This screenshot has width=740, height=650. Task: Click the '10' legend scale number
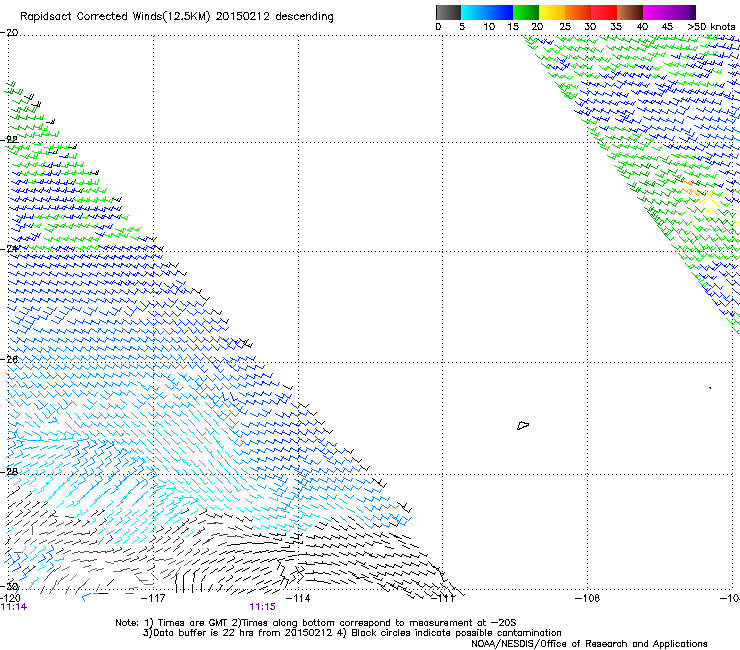489,27
